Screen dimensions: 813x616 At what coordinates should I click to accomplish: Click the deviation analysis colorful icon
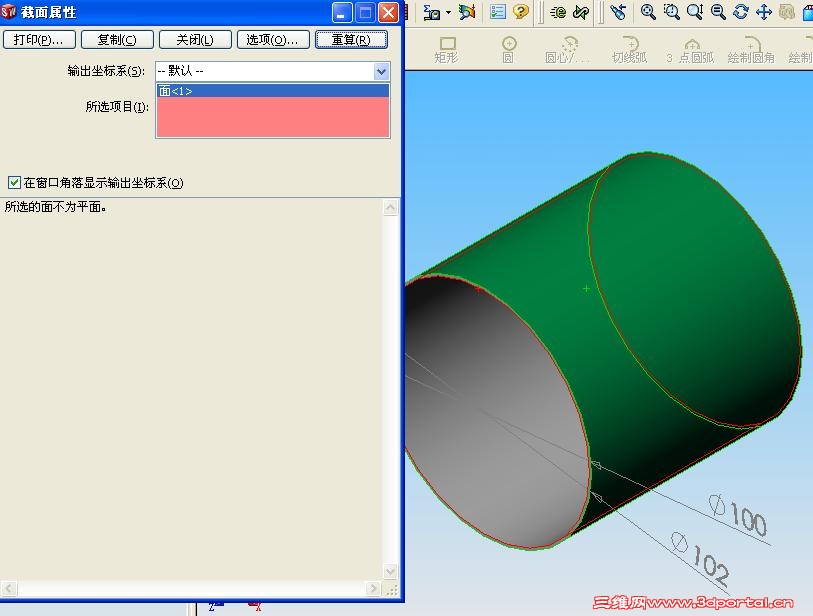[x=467, y=12]
